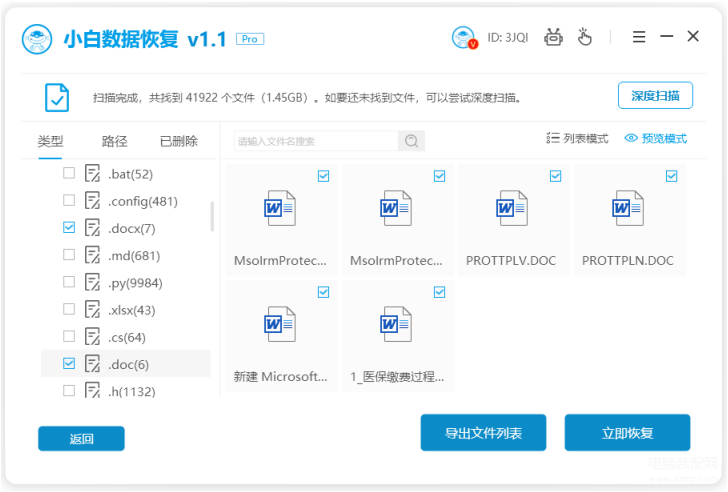The width and height of the screenshot is (728, 492).
Task: Switch to the 已删除 tab
Action: 179,141
